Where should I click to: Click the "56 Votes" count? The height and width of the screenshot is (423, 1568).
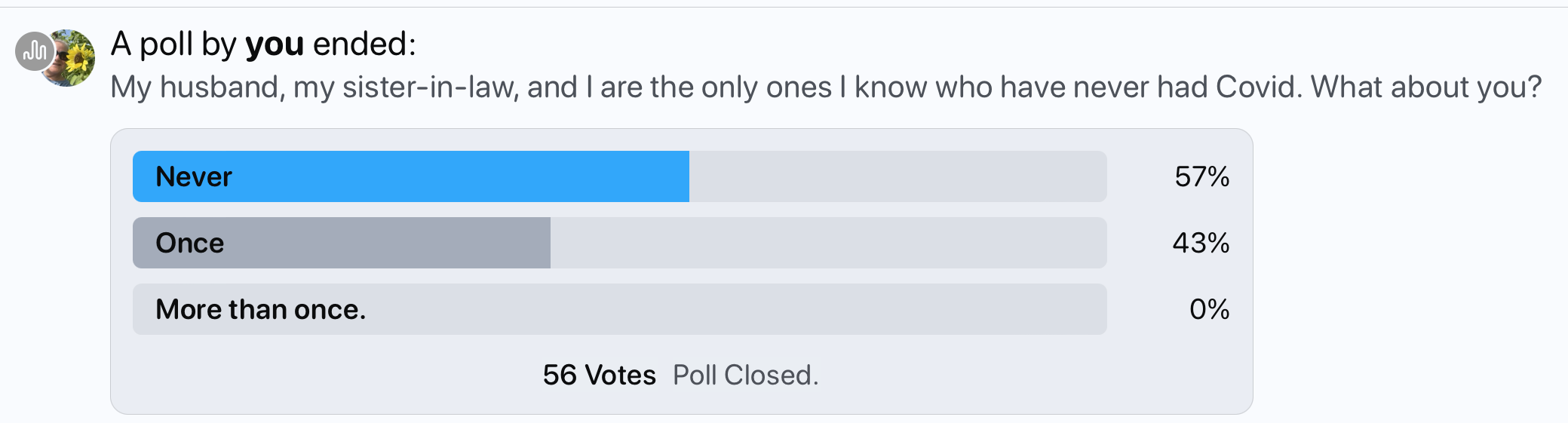point(599,375)
